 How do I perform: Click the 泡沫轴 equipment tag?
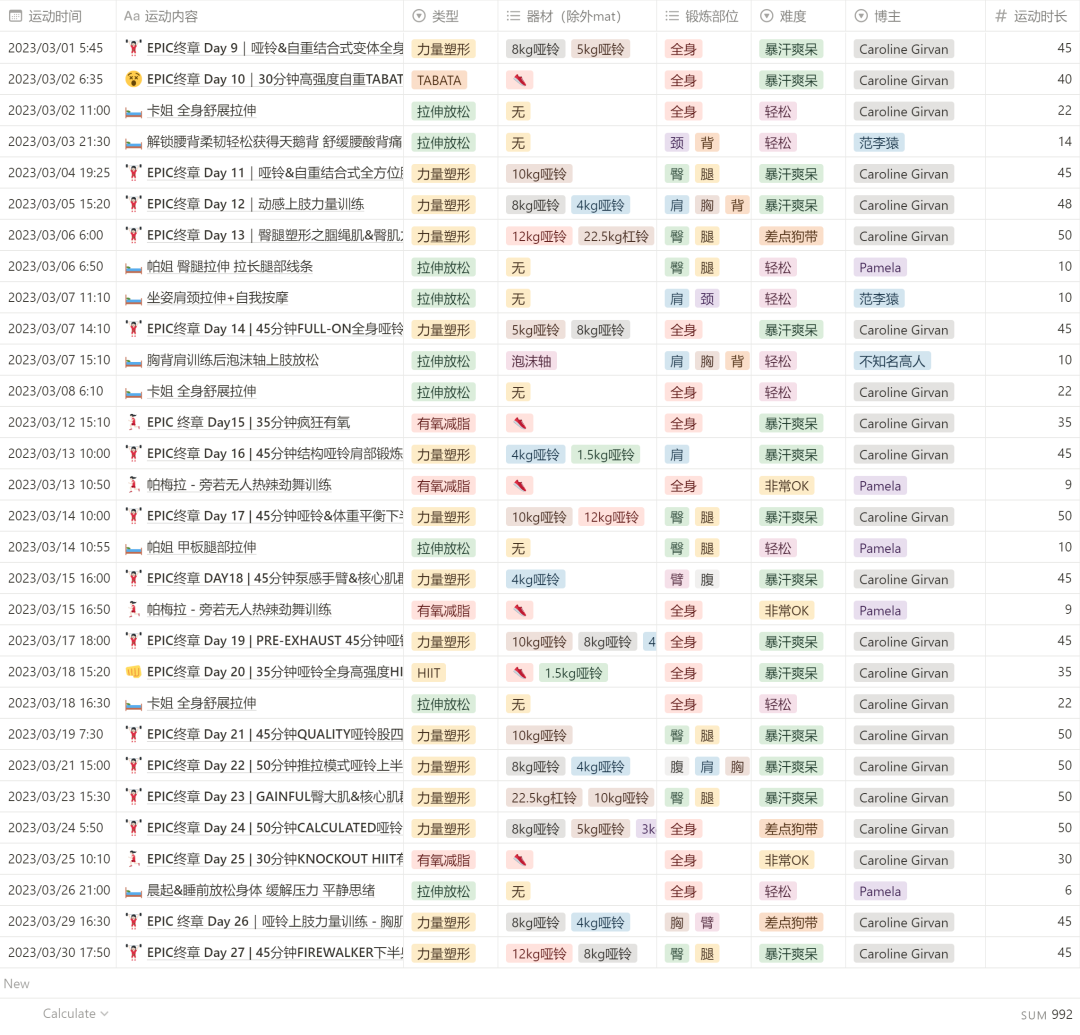[531, 361]
